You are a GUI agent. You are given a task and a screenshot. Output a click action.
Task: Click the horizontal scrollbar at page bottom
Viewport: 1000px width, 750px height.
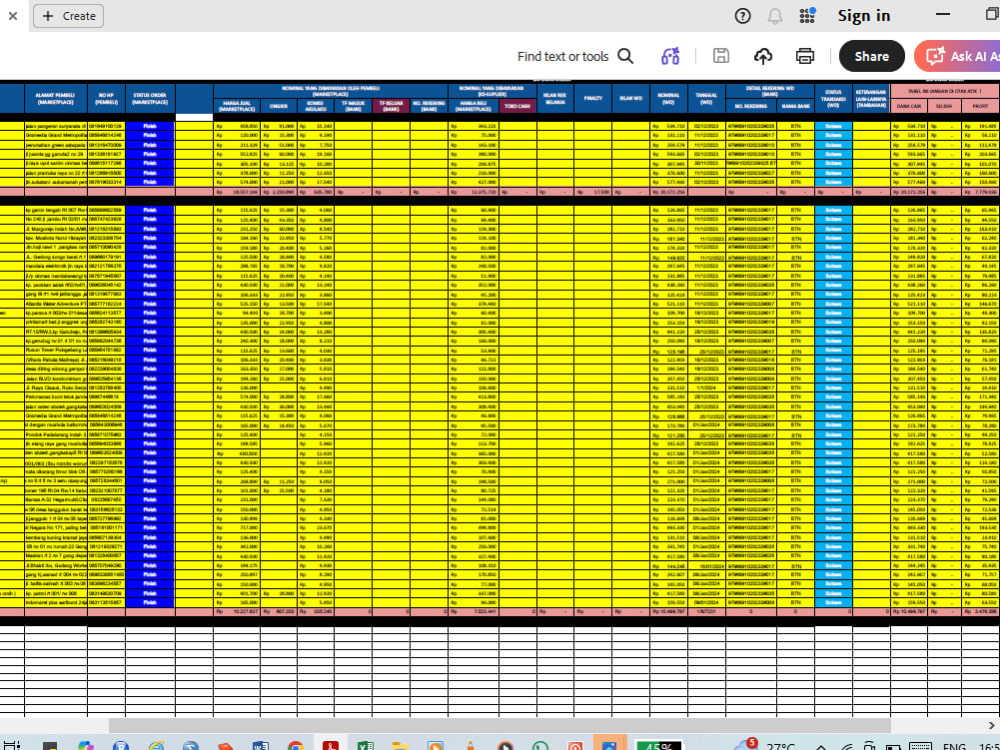[x=499, y=725]
